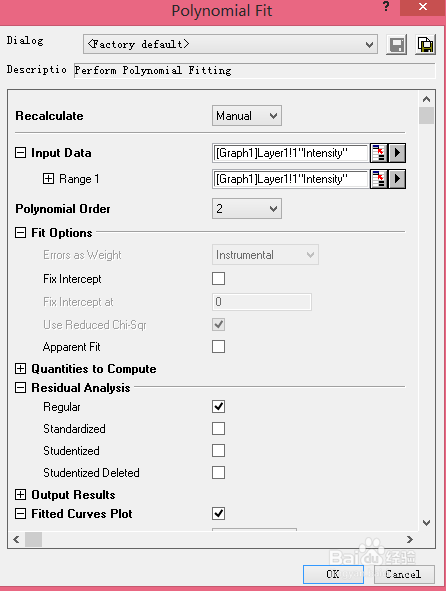The height and width of the screenshot is (591, 446).
Task: Open Range 1 arrow flyout menu
Action: (397, 179)
